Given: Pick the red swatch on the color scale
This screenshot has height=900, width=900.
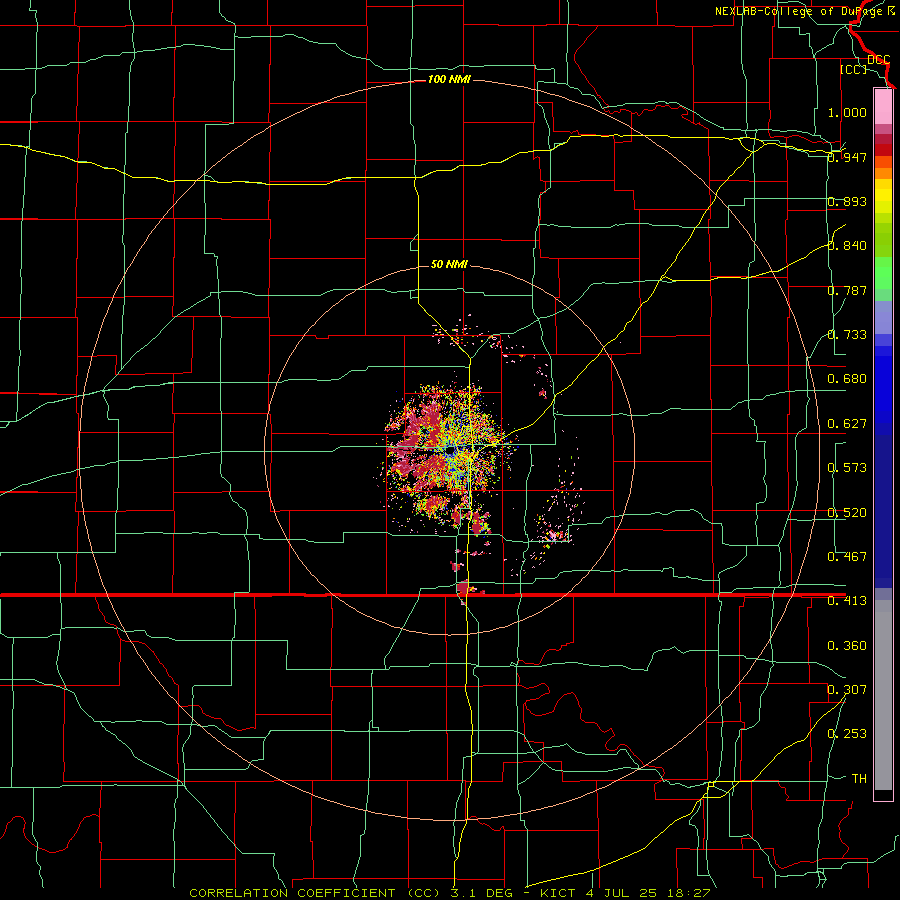Looking at the screenshot, I should (883, 150).
